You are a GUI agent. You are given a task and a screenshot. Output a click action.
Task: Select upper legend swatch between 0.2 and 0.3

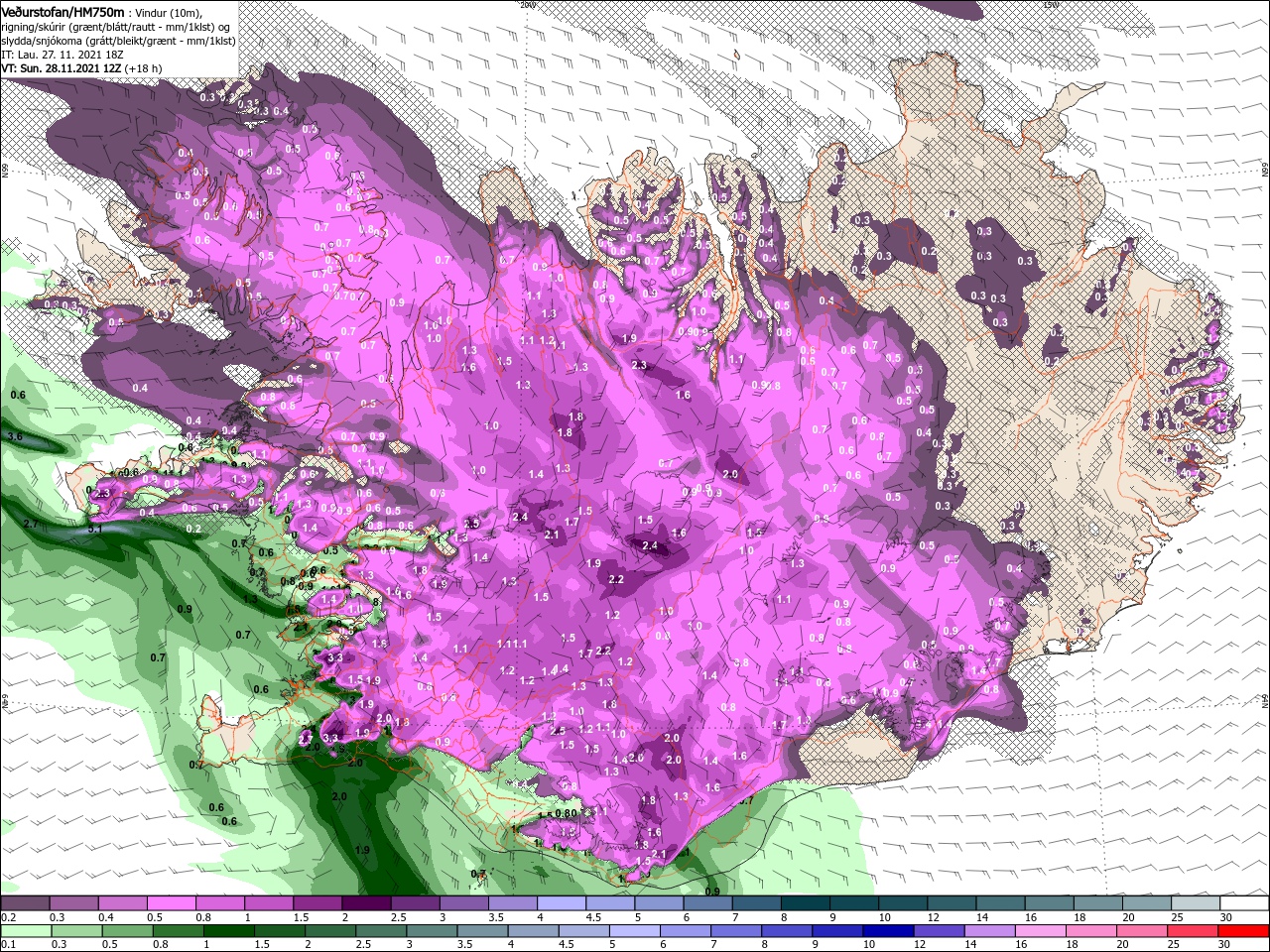point(25,903)
